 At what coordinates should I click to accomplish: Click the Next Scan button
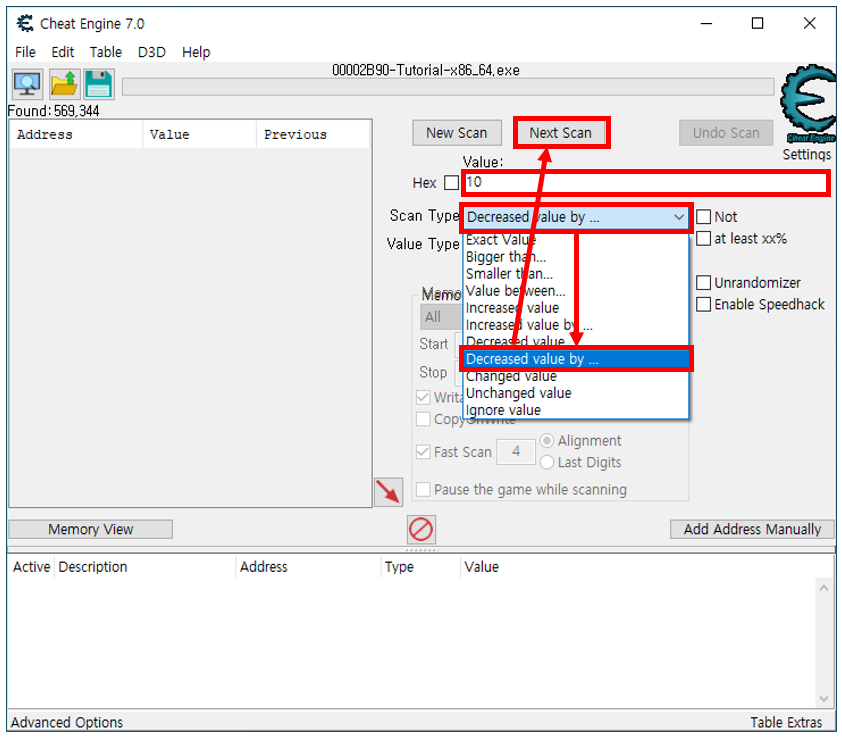point(561,133)
